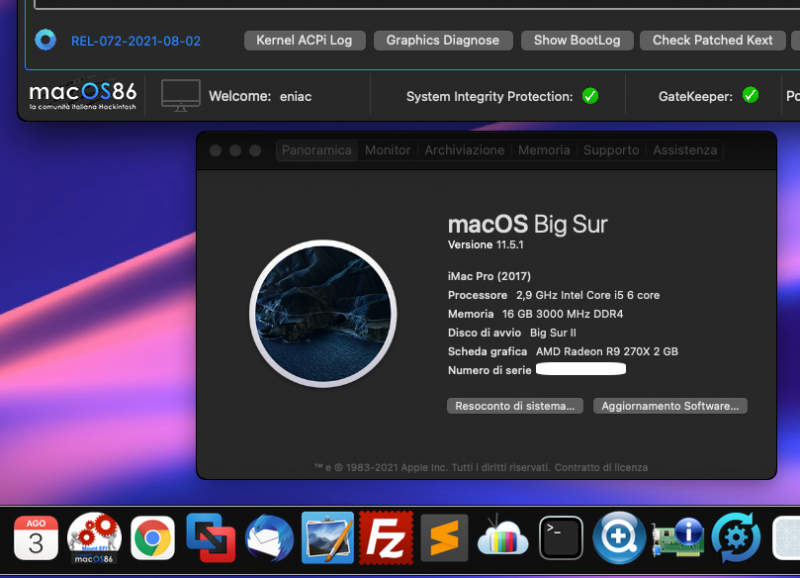Open the hardware info card dock icon
800x578 pixels.
click(678, 538)
